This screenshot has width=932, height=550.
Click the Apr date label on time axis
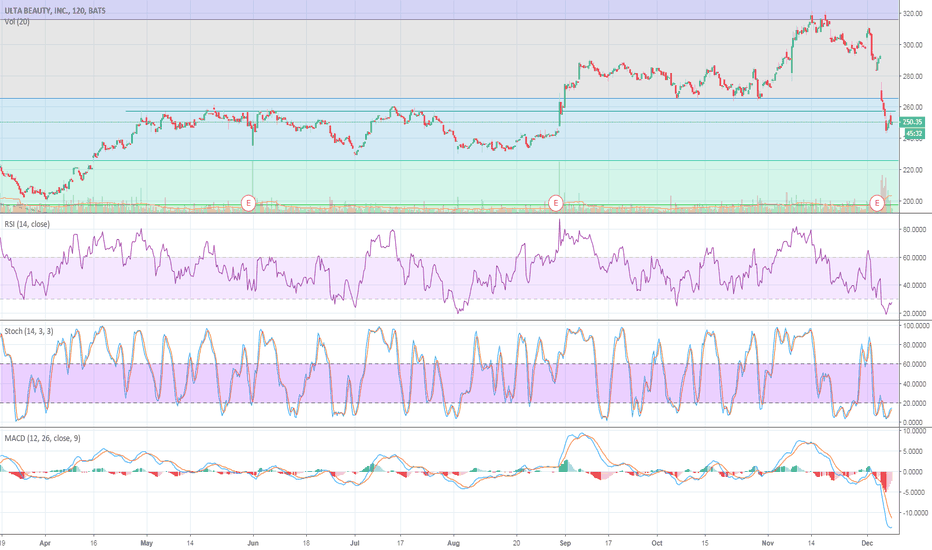pyautogui.click(x=45, y=543)
